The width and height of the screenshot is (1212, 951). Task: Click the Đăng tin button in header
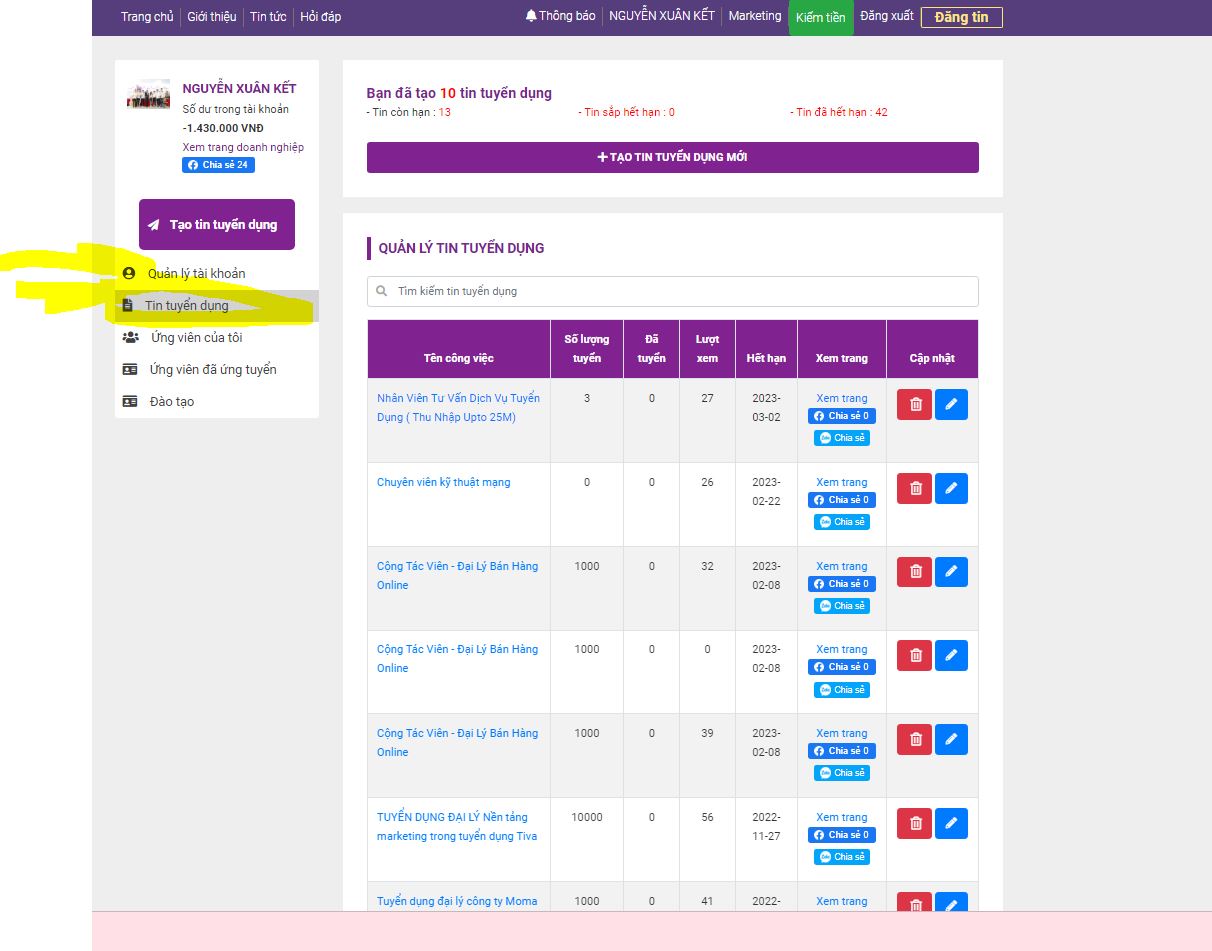[x=960, y=17]
